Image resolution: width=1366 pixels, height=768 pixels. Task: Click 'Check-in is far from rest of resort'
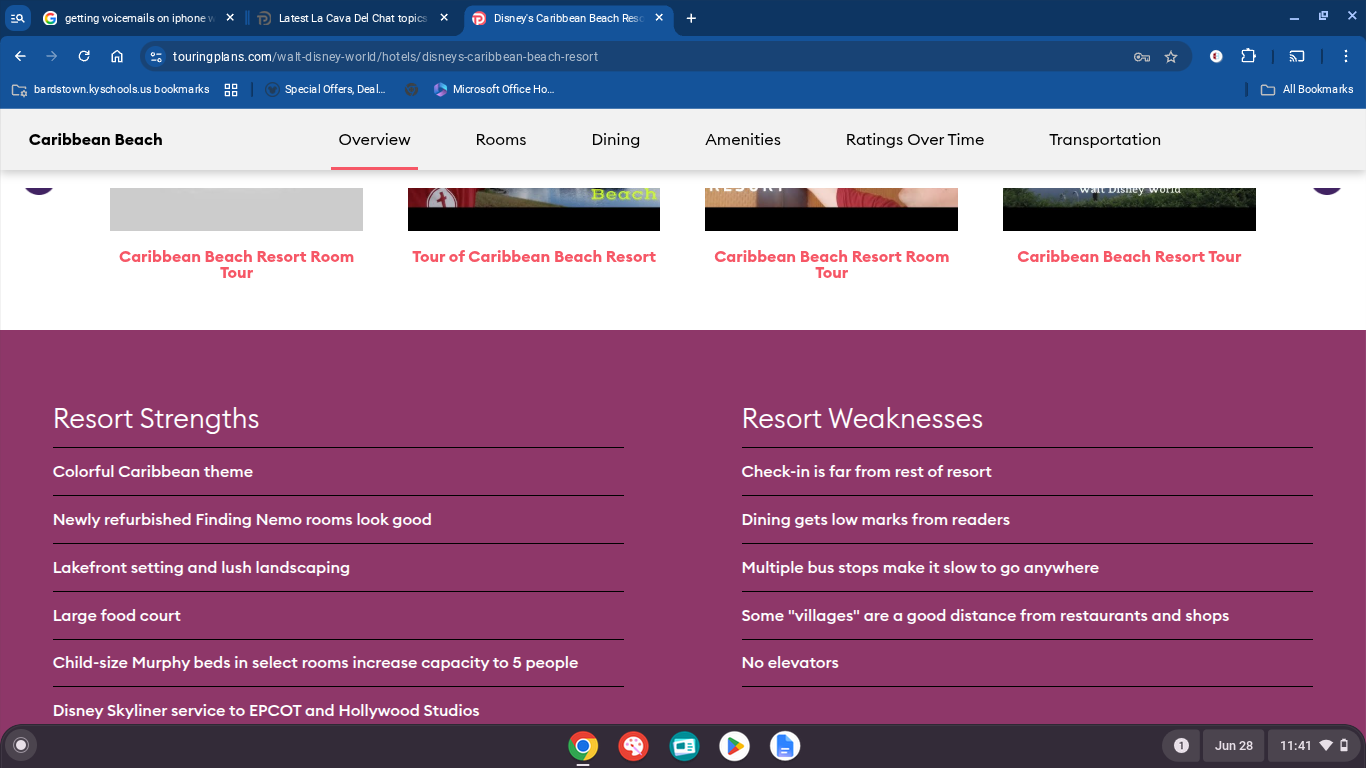[x=867, y=472]
